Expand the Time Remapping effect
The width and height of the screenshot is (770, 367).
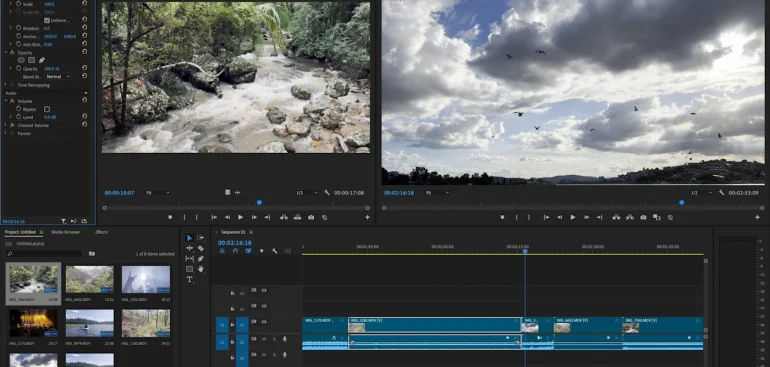click(6, 85)
